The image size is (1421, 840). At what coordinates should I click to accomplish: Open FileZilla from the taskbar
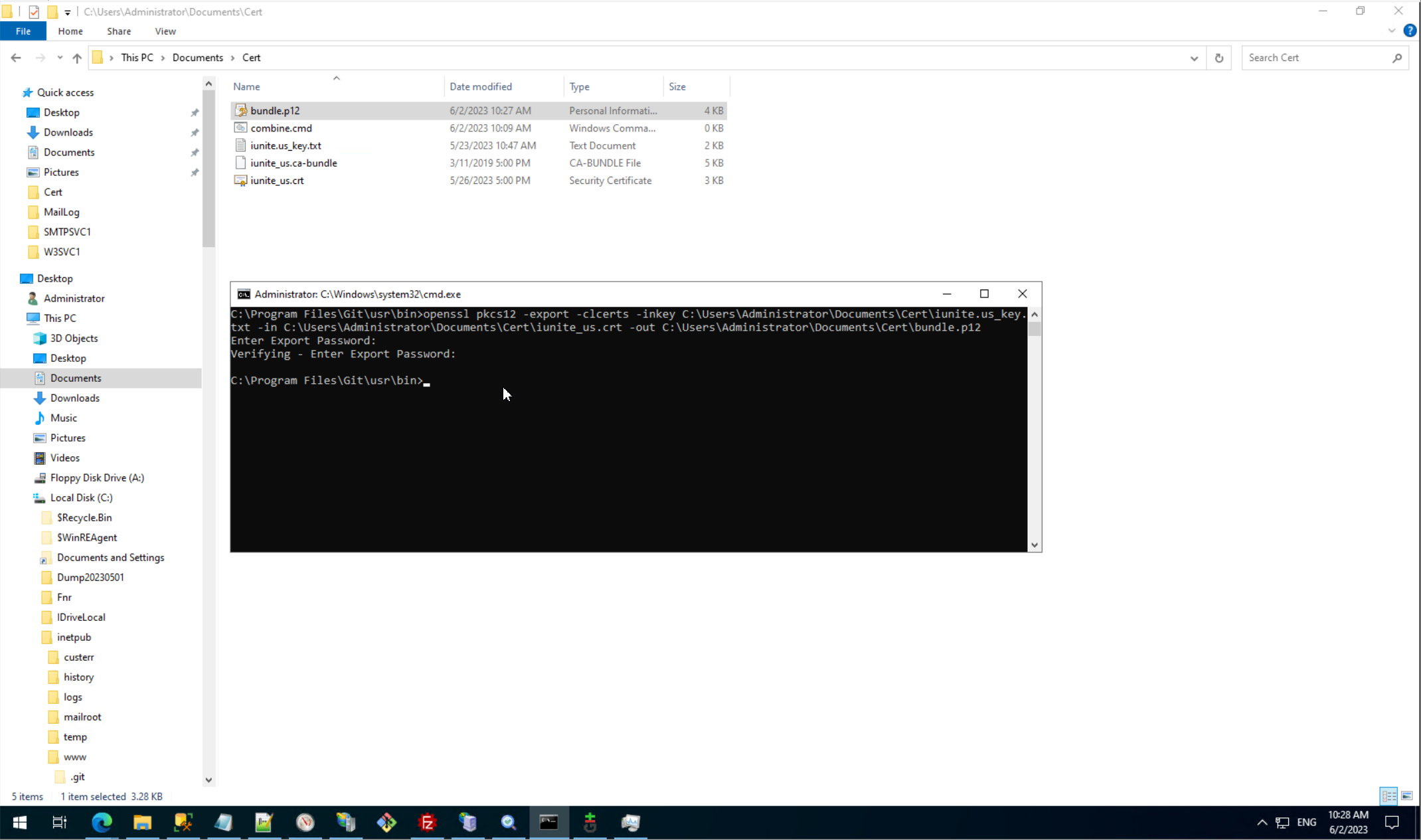pyautogui.click(x=428, y=822)
